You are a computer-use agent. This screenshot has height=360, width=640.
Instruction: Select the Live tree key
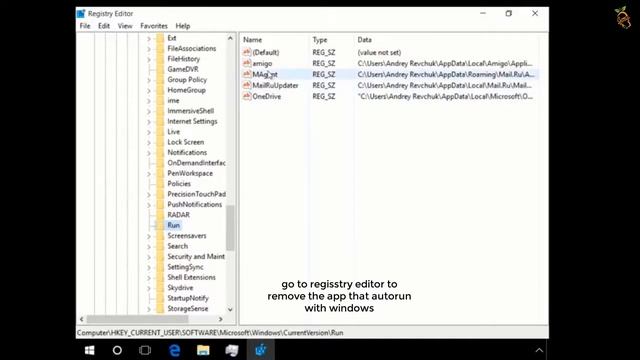click(x=173, y=132)
